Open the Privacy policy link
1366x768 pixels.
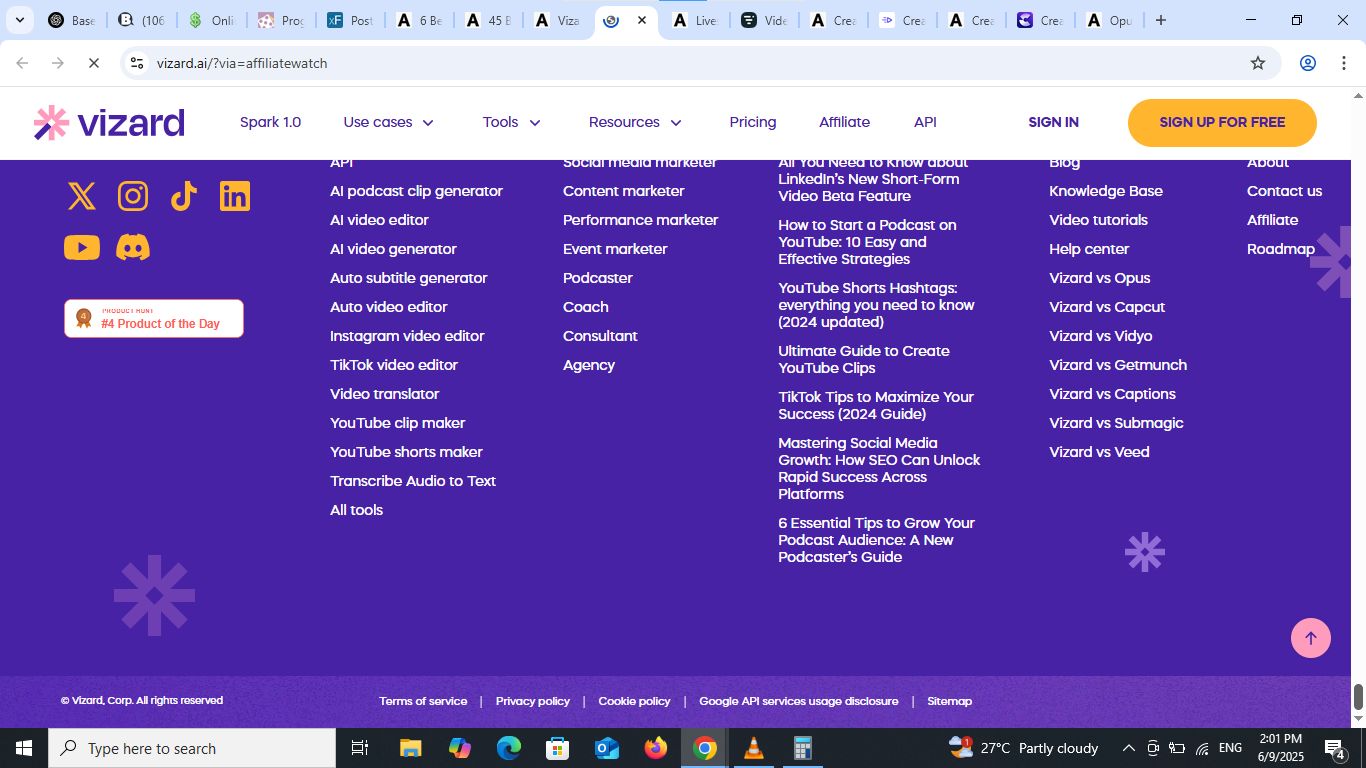click(x=533, y=701)
